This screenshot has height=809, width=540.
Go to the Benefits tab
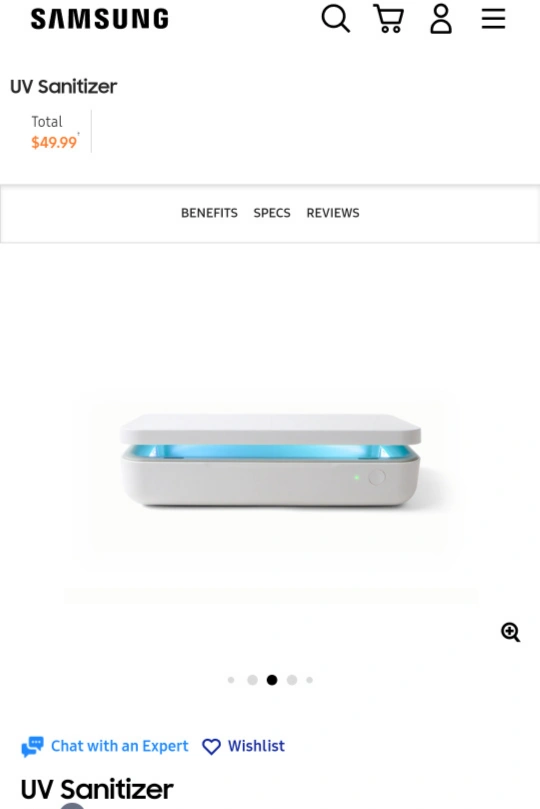coord(209,213)
